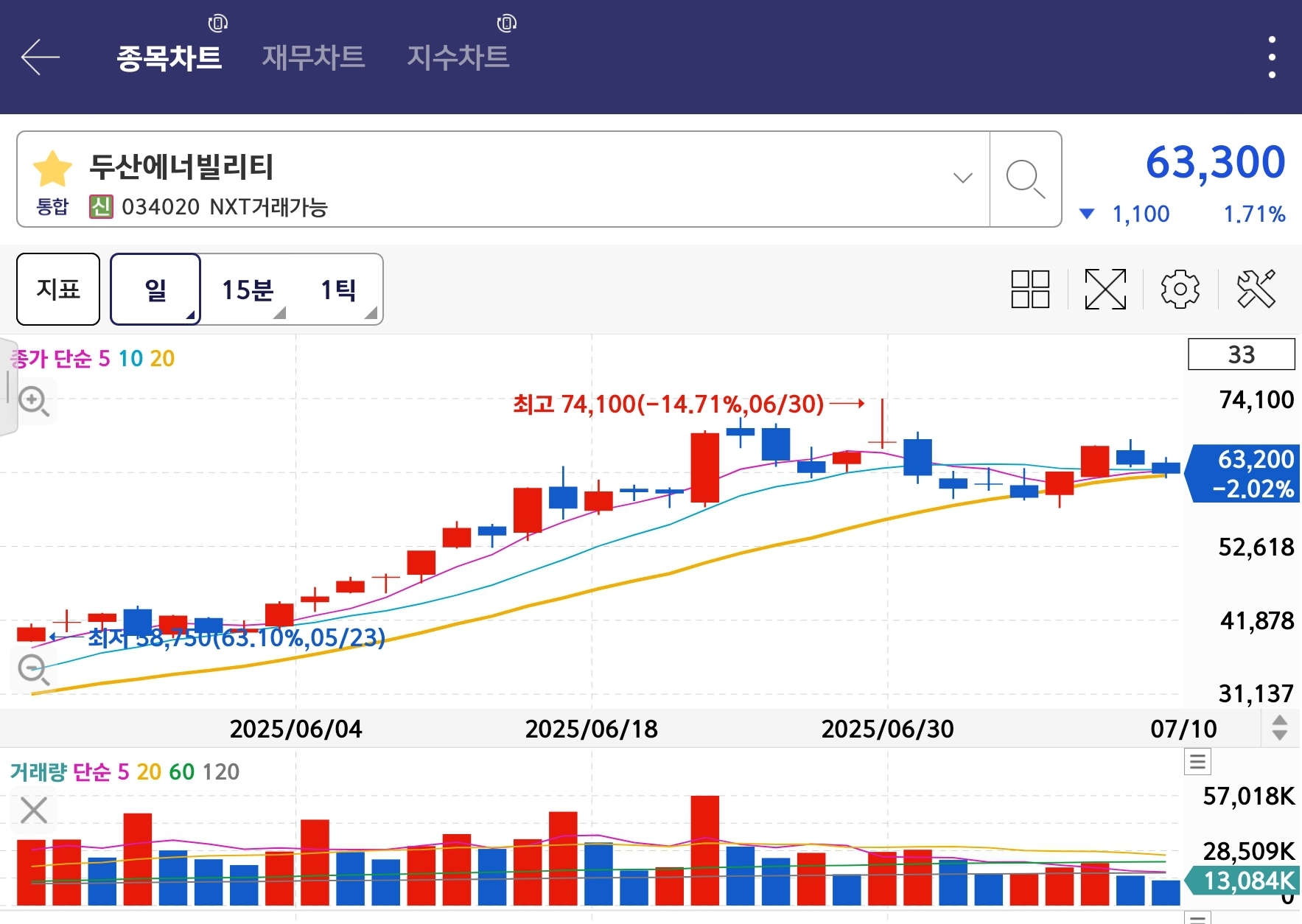
Task: Click the 통합 market label
Action: pos(52,207)
